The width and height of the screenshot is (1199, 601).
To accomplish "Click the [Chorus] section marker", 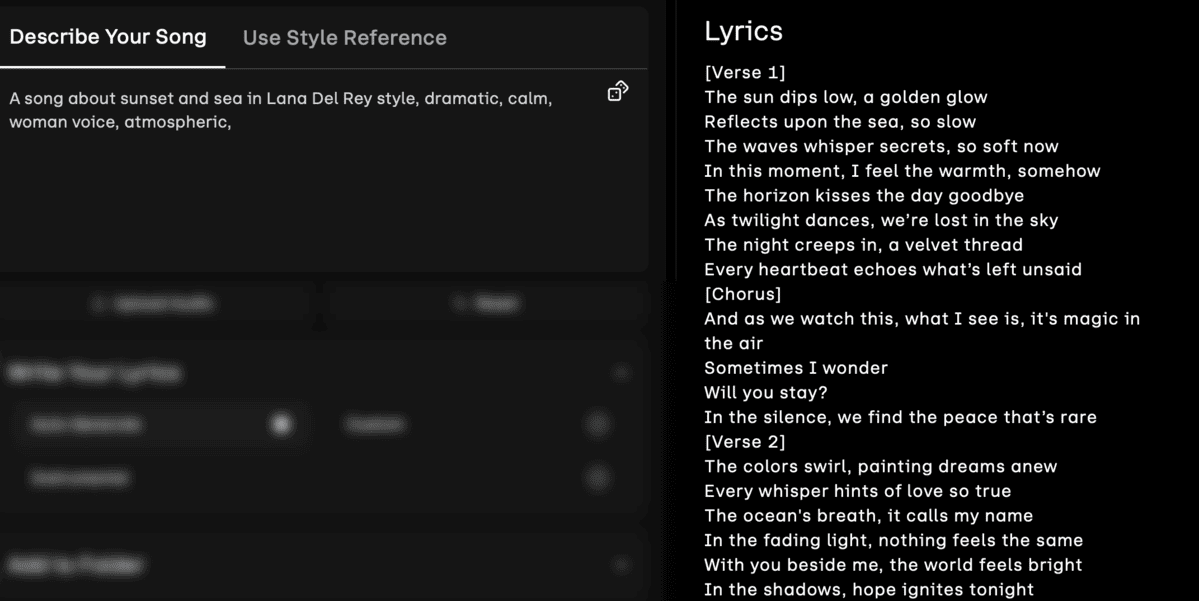I will tap(743, 294).
